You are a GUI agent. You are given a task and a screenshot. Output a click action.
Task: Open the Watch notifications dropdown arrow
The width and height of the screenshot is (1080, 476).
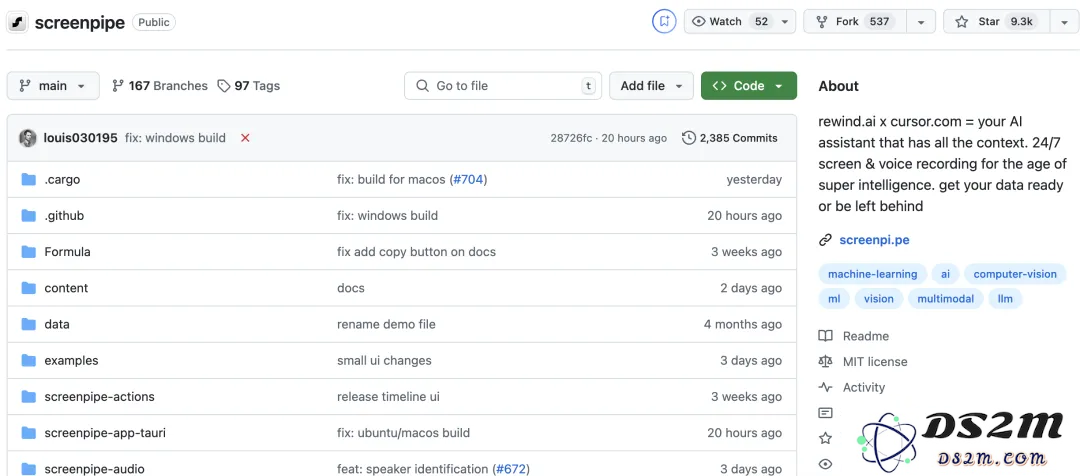[785, 21]
